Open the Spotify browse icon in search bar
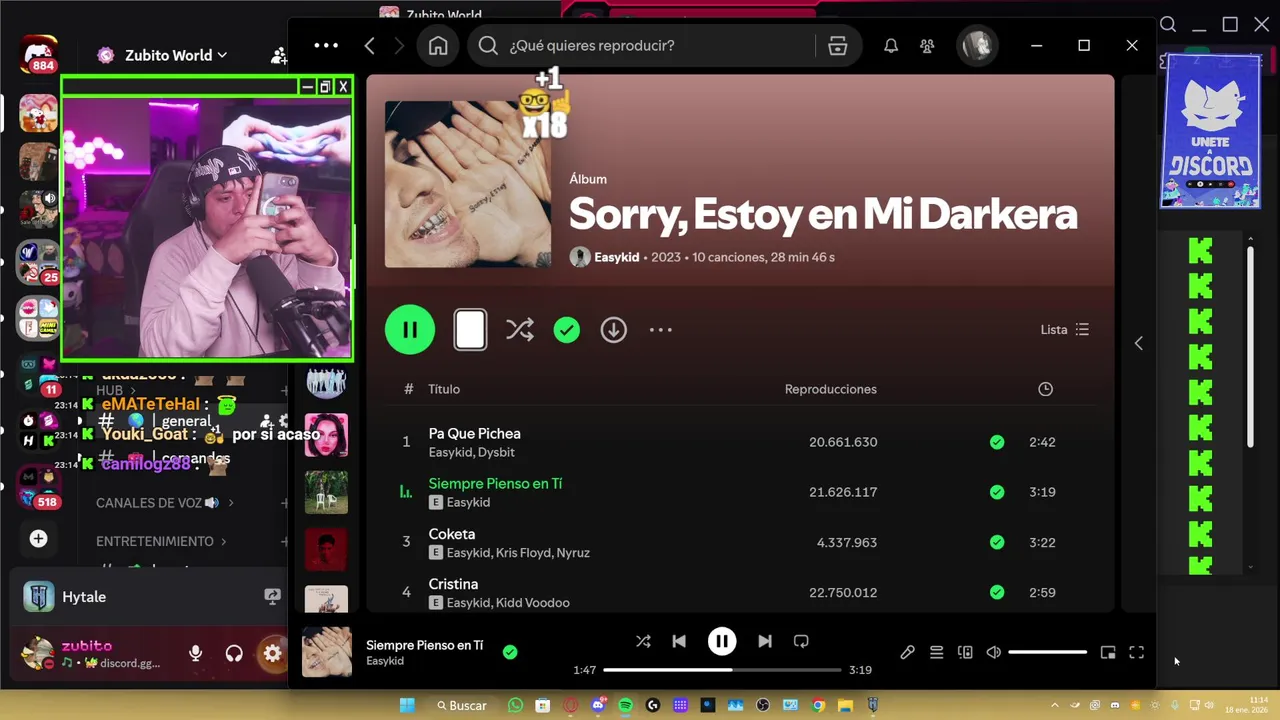The width and height of the screenshot is (1280, 720). point(838,46)
